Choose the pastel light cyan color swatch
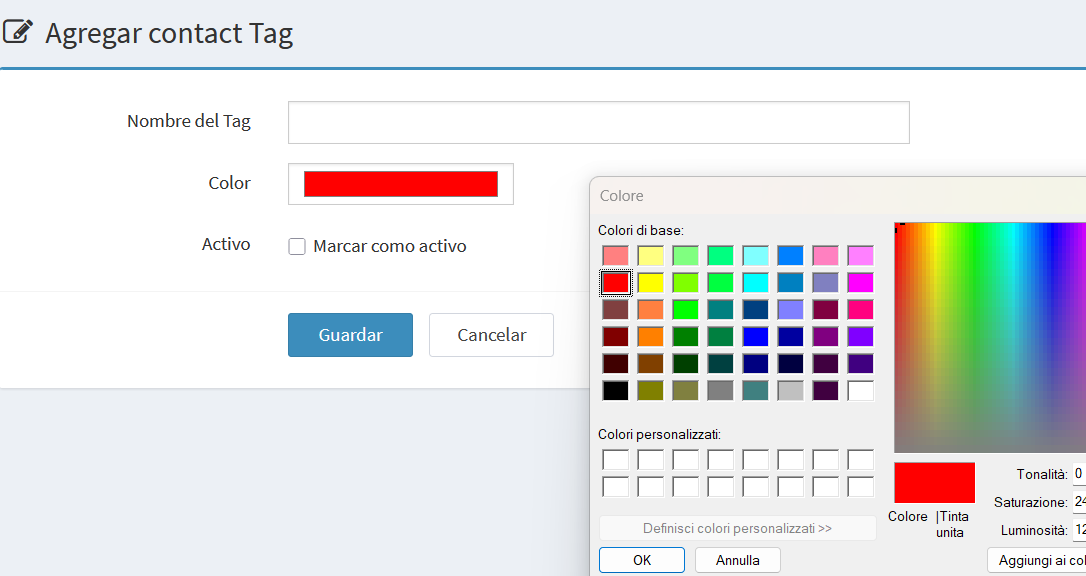Image resolution: width=1086 pixels, height=576 pixels. [756, 255]
